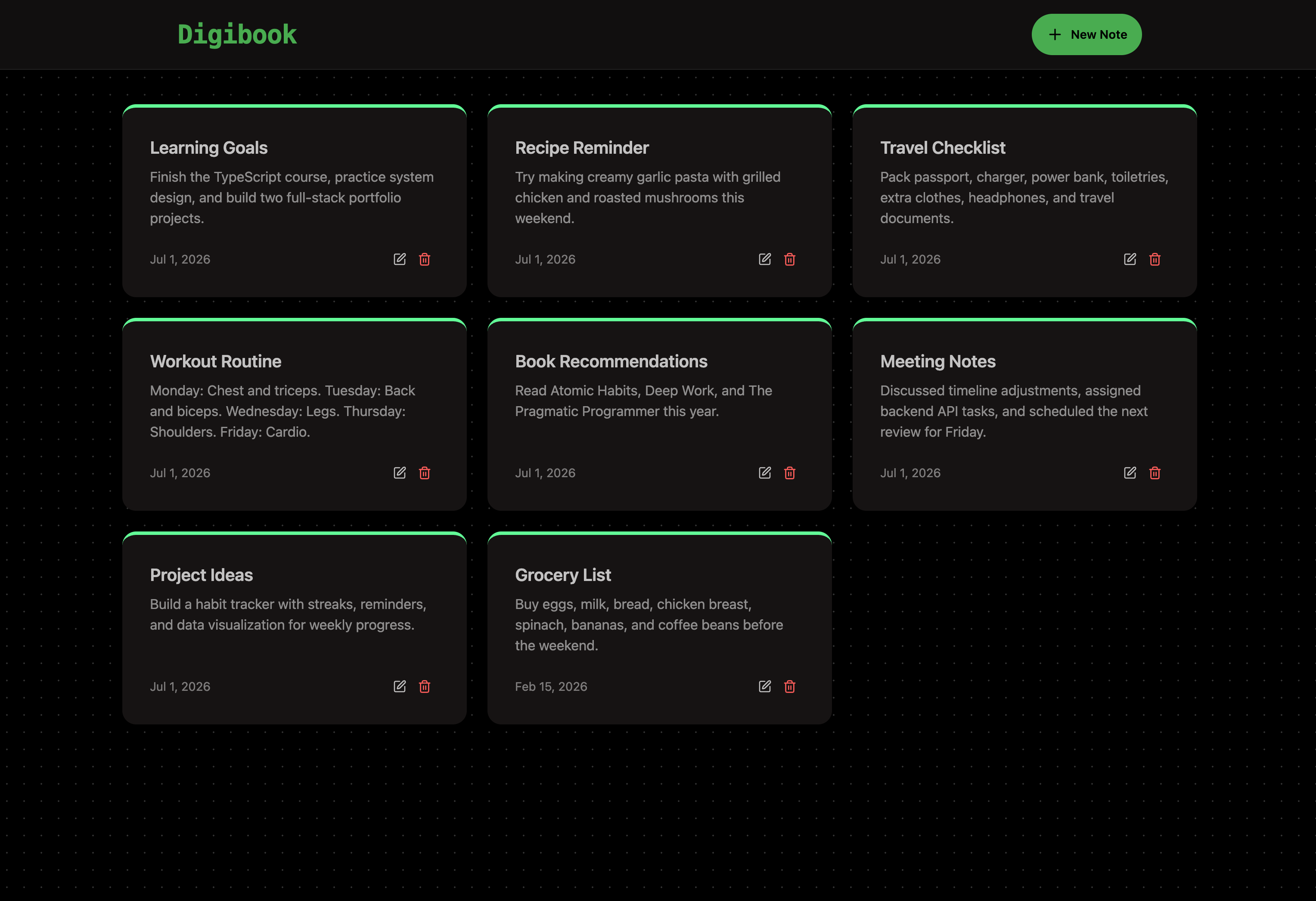Edit the Recipe Reminder note
This screenshot has height=901, width=1316.
click(x=765, y=259)
